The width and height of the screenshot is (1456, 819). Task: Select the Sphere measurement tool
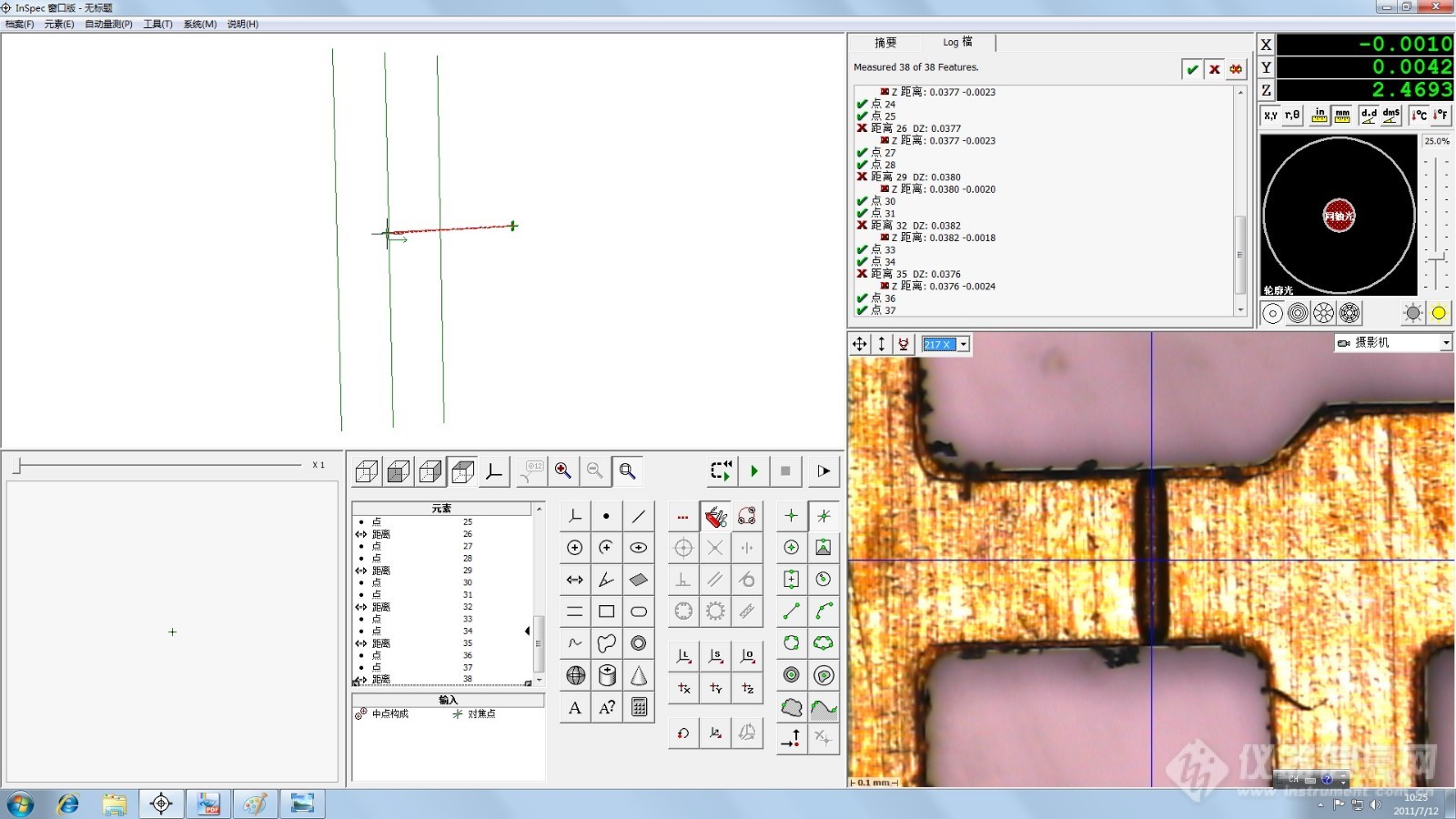click(x=574, y=675)
